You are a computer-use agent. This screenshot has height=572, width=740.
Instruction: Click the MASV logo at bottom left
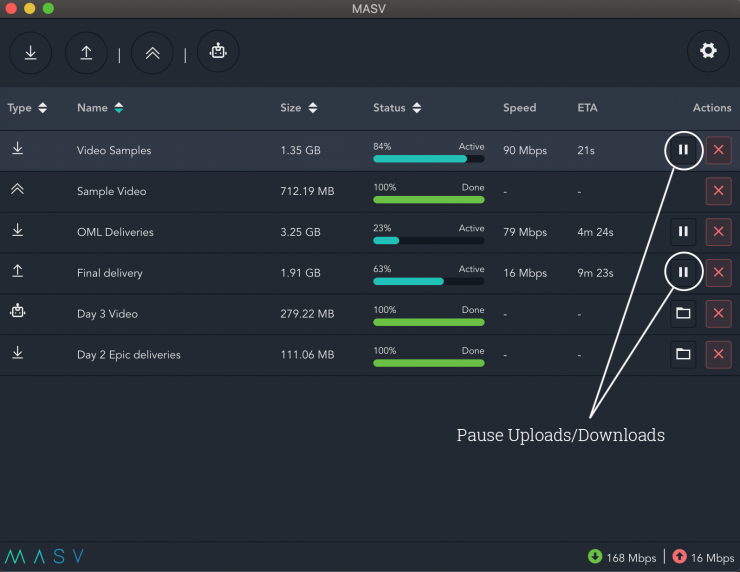45,557
